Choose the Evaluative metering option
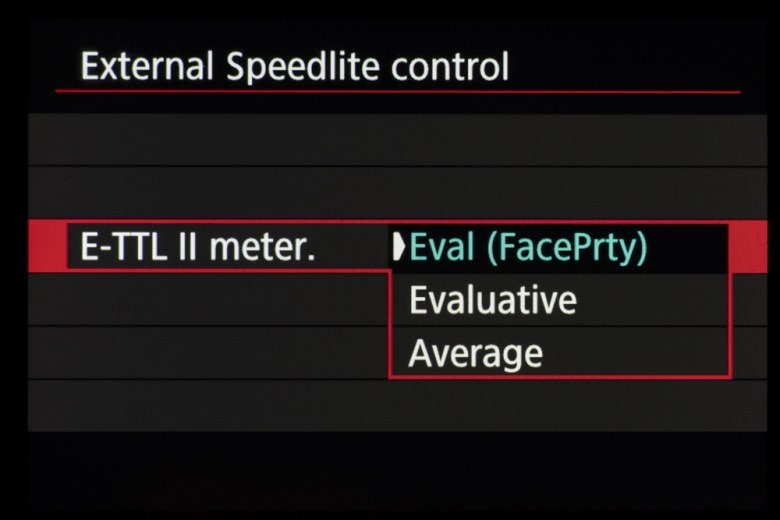Viewport: 780px width, 520px height. [x=493, y=300]
